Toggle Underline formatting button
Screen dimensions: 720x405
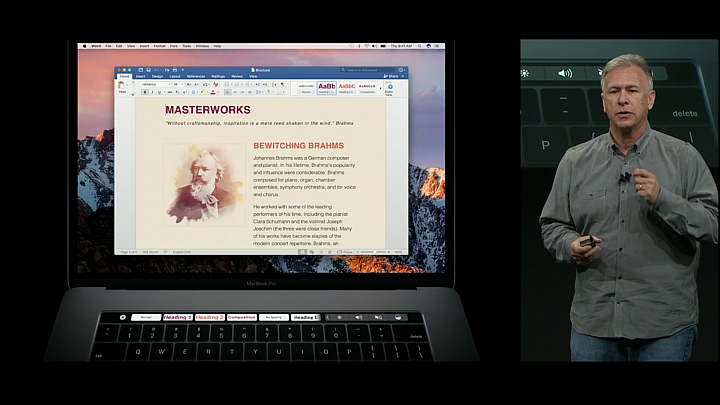(159, 92)
